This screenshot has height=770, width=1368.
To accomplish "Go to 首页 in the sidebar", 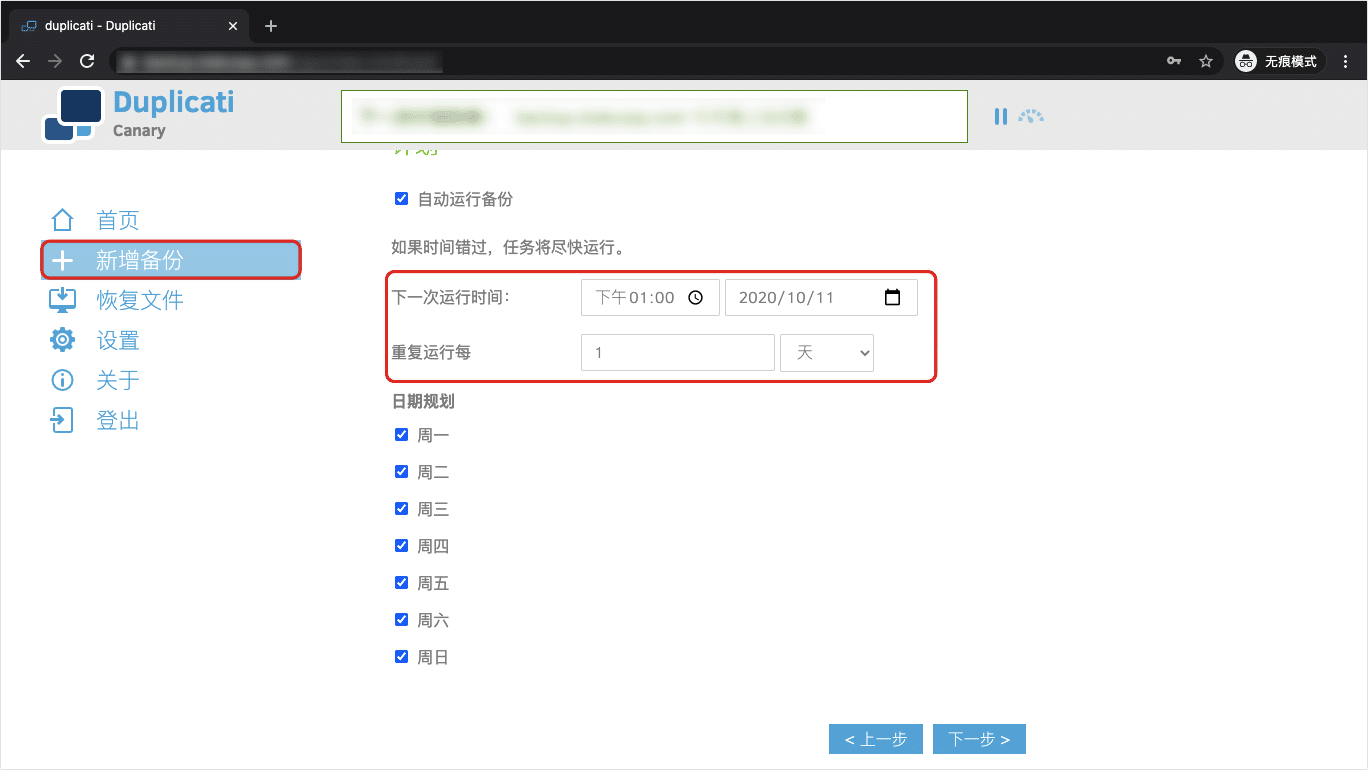I will 118,220.
